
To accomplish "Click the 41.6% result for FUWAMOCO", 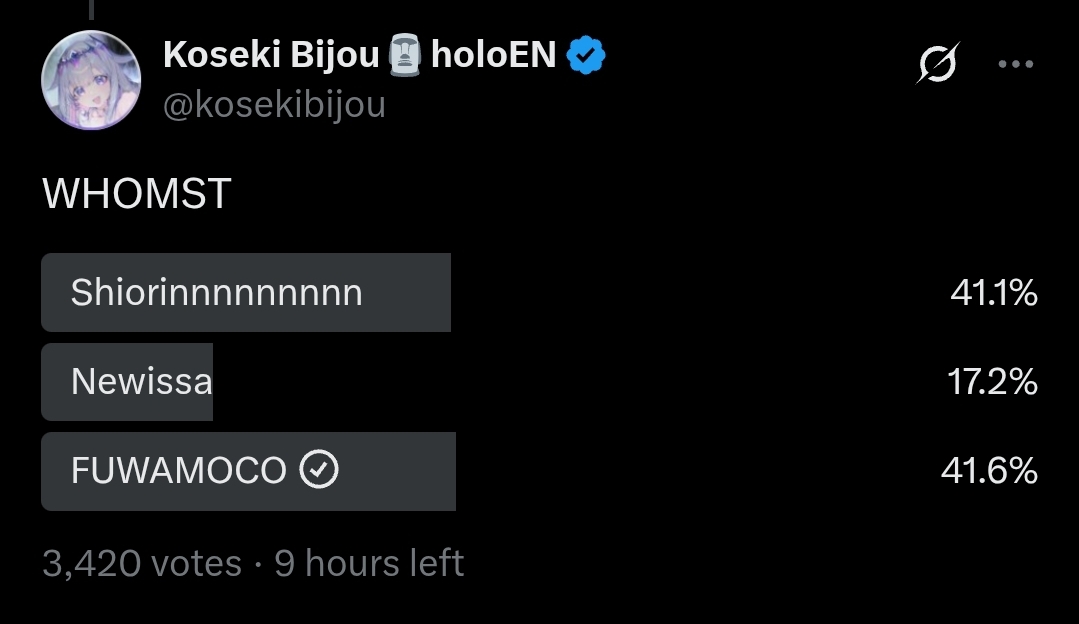I will point(989,470).
